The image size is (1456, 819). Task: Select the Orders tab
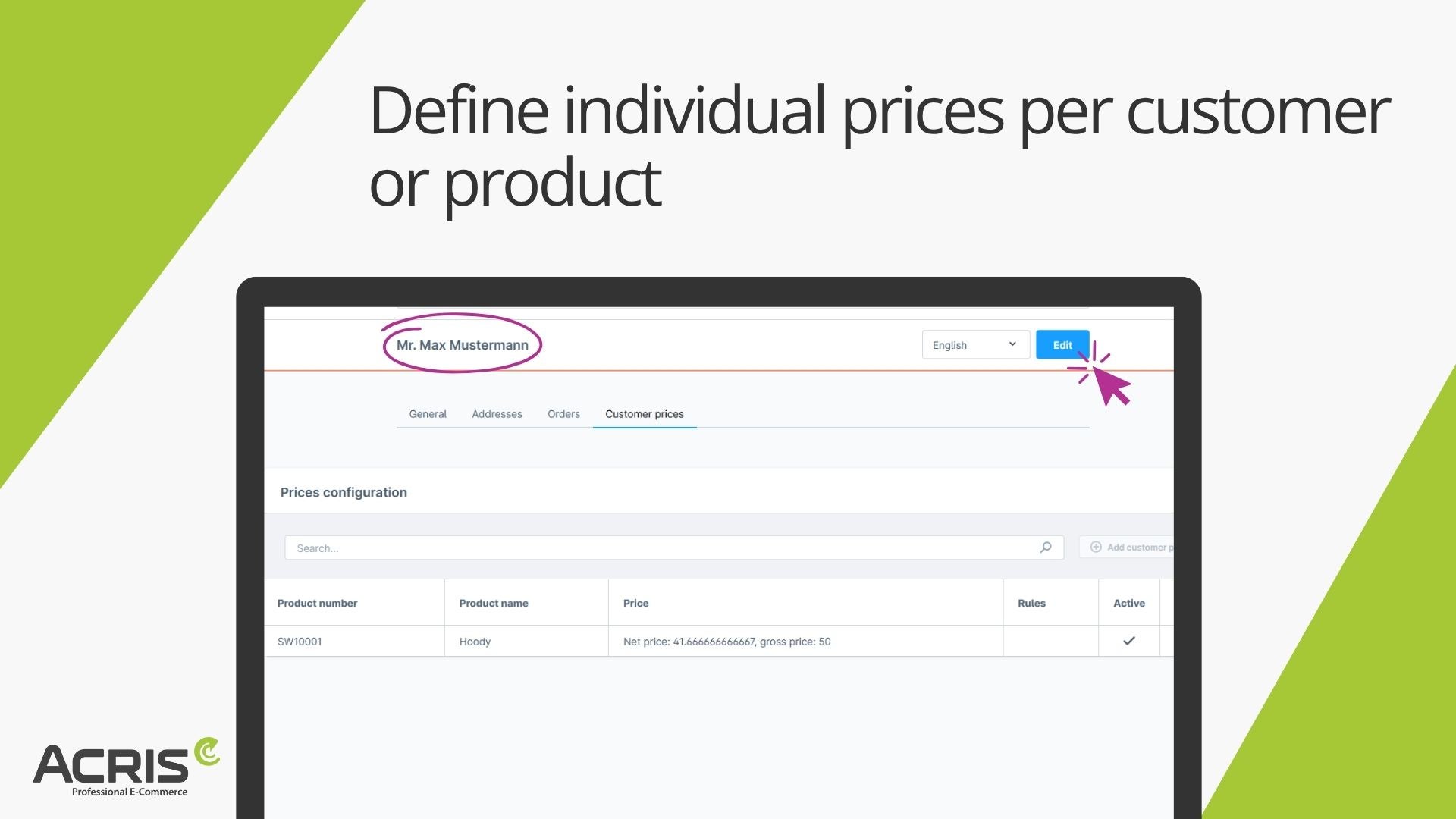pyautogui.click(x=563, y=414)
